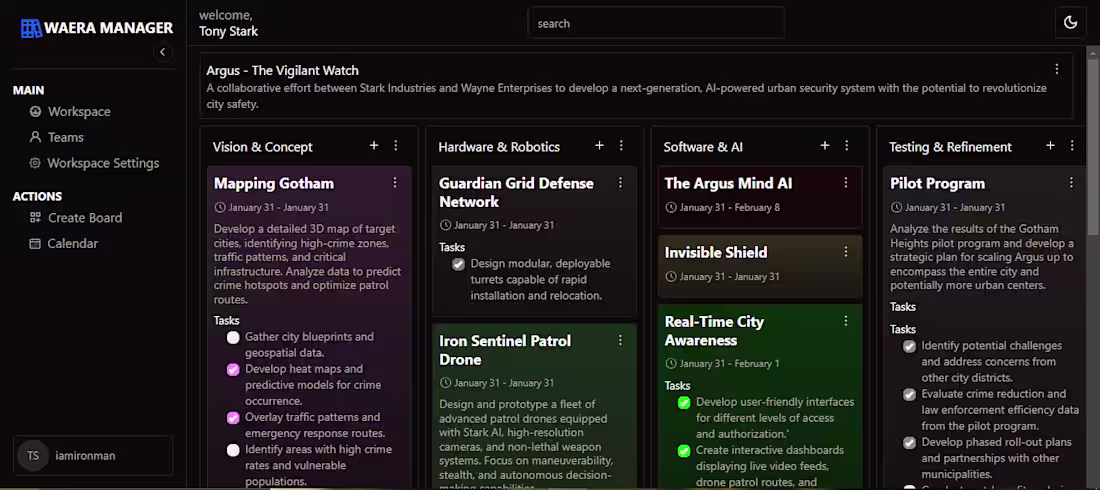Open the Pilot Program card menu
1100x490 pixels.
(x=1071, y=183)
